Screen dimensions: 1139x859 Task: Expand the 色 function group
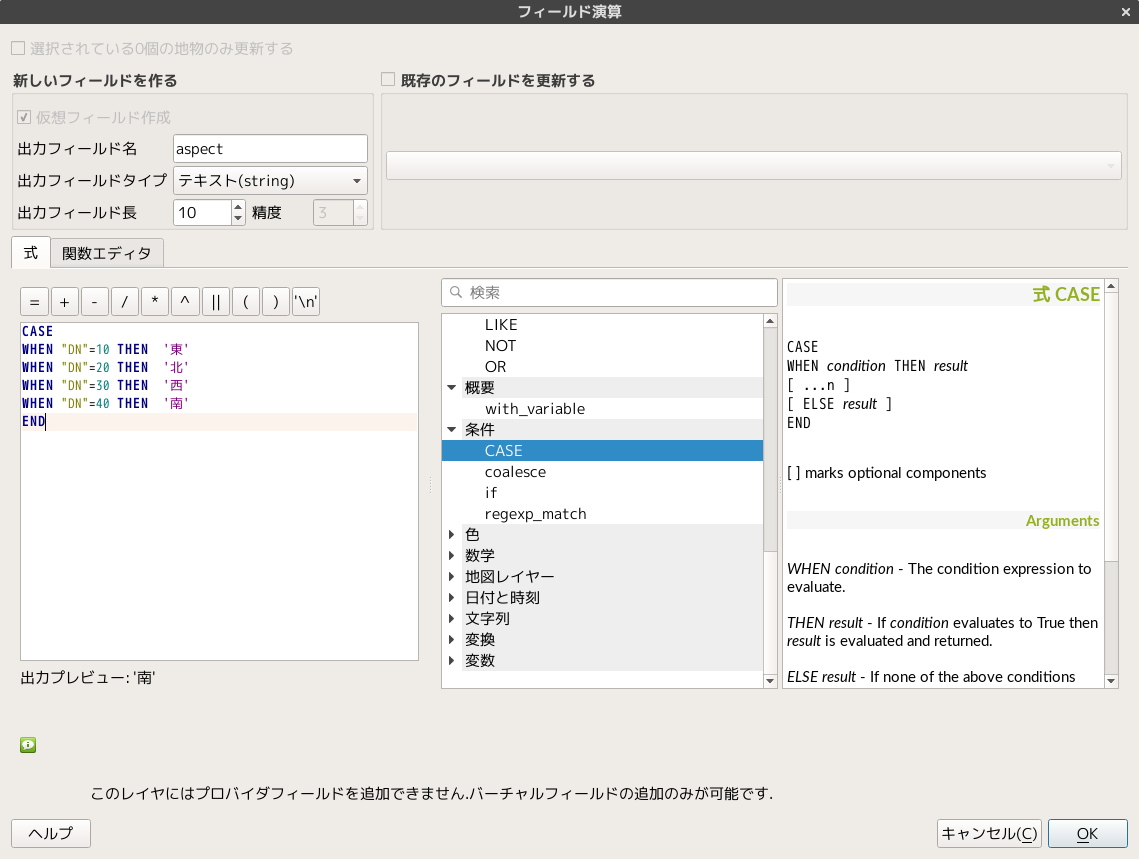click(x=452, y=534)
